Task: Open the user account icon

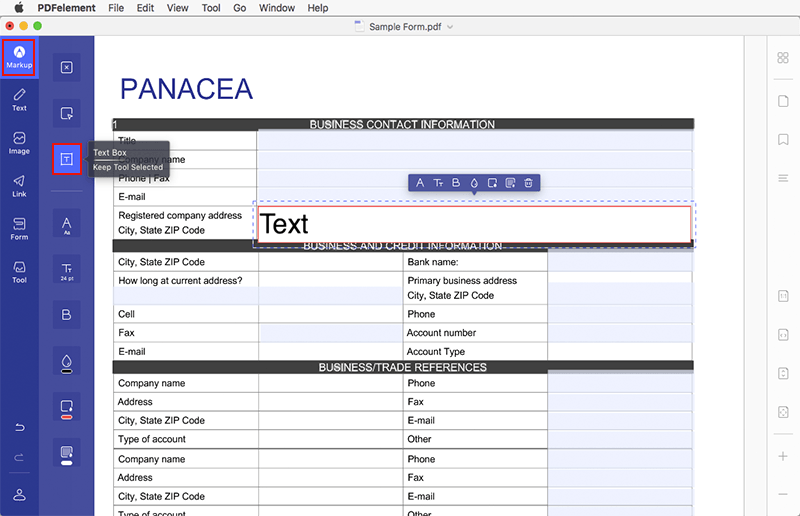Action: 19,495
